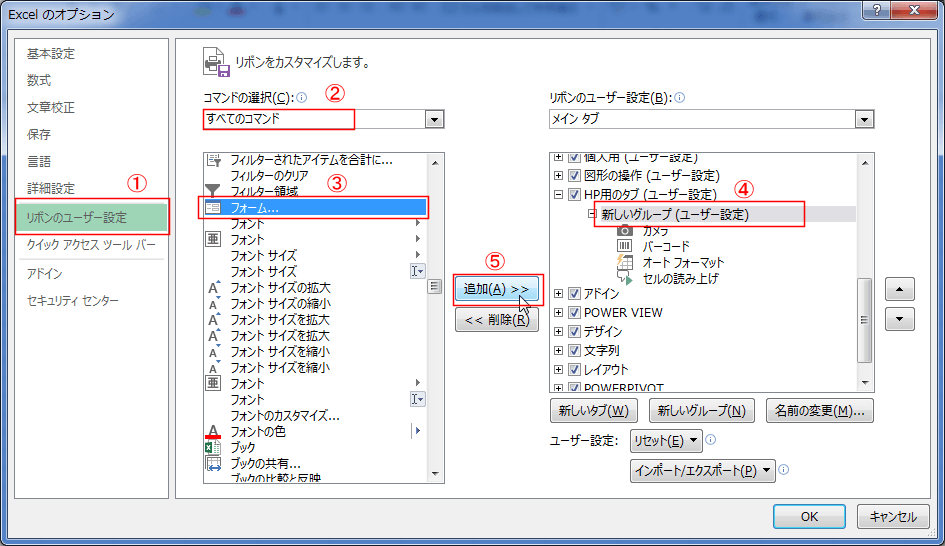Click the camera icon next to カメラ
This screenshot has height=546, width=945.
(624, 230)
